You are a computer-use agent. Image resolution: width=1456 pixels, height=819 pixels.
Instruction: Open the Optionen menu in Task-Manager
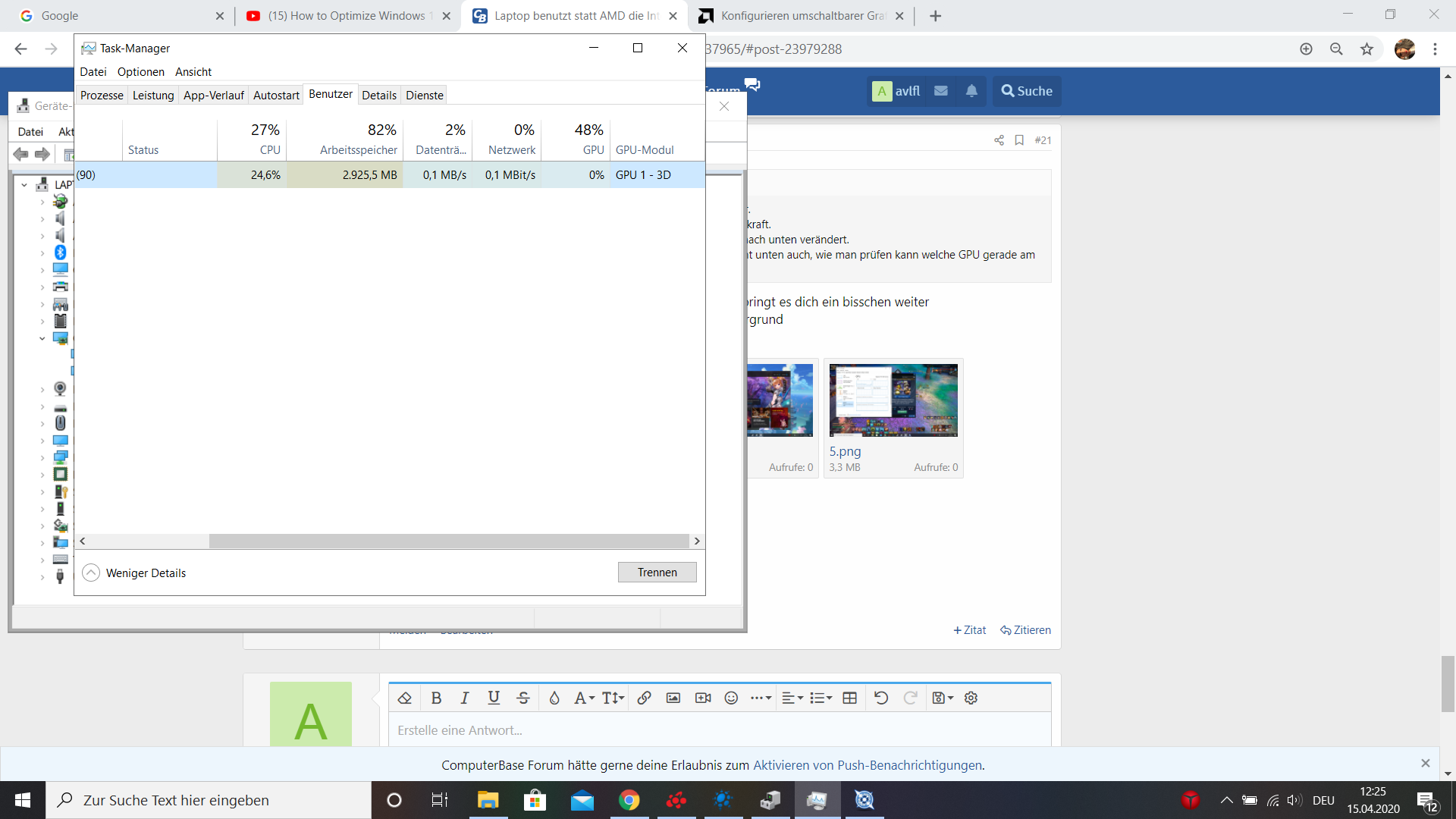coord(140,71)
